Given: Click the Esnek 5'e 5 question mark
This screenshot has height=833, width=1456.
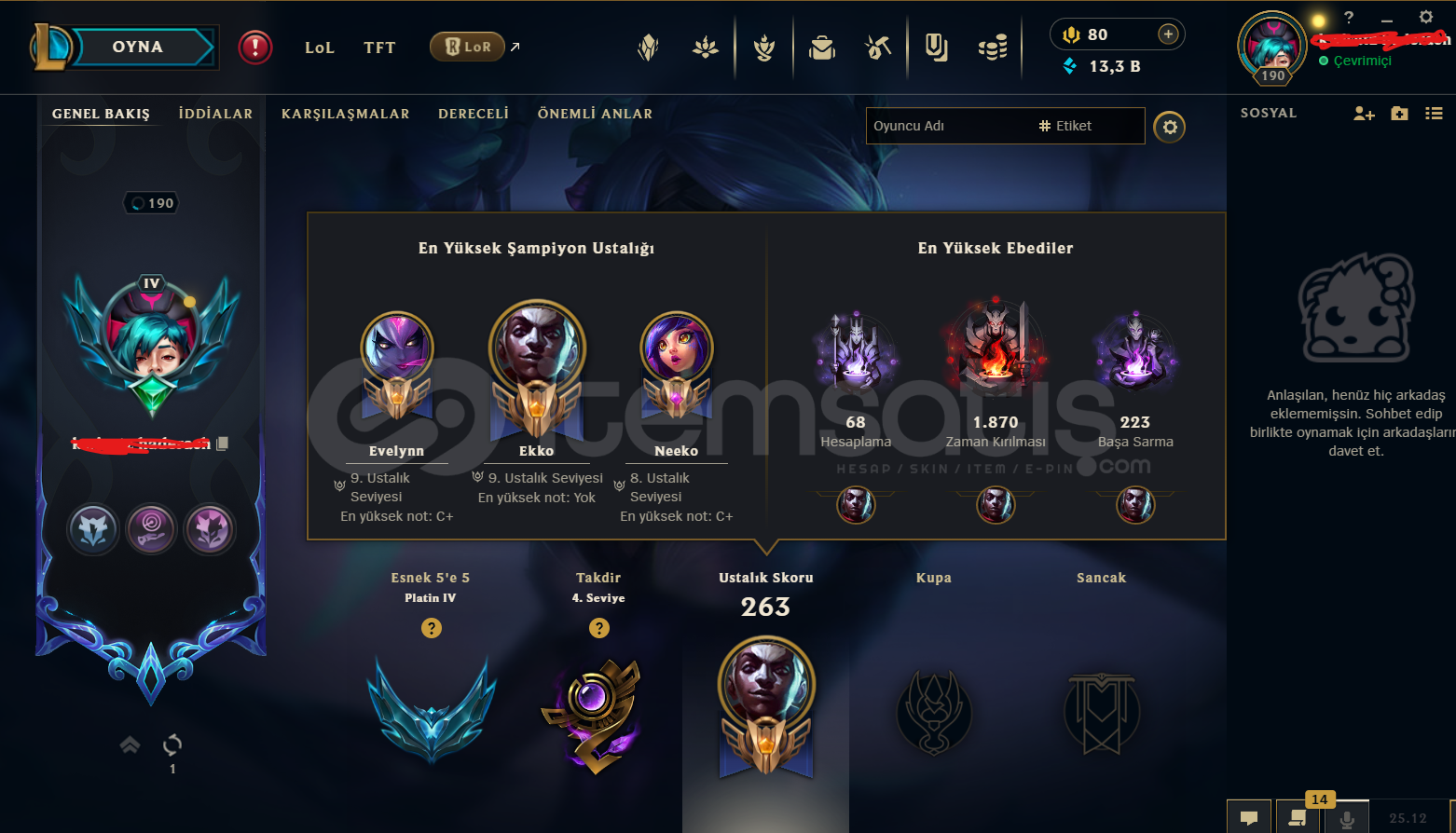Looking at the screenshot, I should (431, 628).
